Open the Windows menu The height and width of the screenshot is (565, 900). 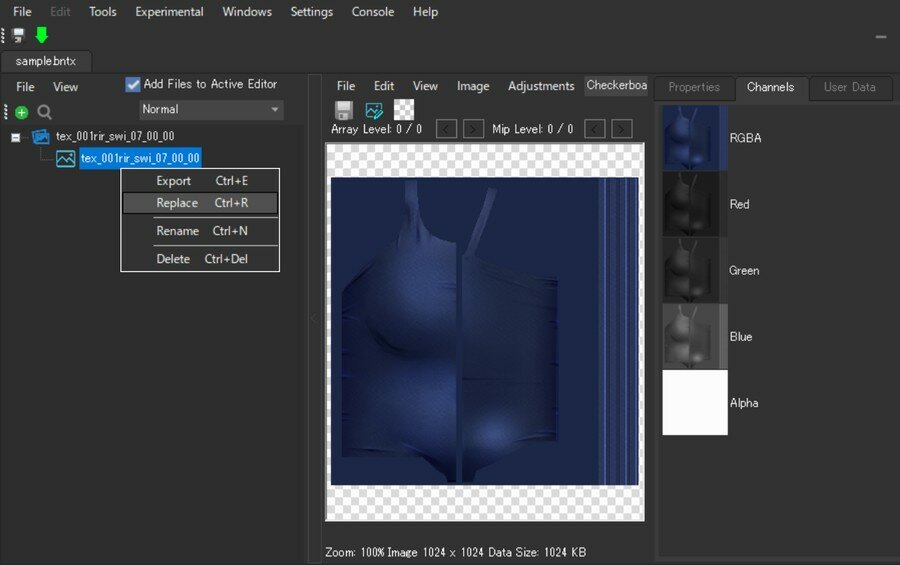tap(247, 11)
